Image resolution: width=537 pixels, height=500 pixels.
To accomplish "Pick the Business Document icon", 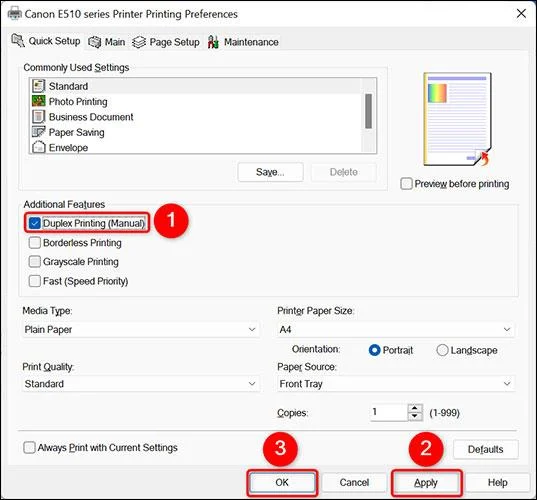I will pyautogui.click(x=38, y=117).
